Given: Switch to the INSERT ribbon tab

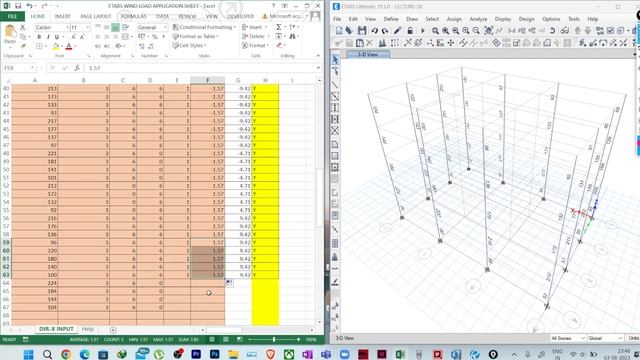Looking at the screenshot, I should tap(62, 16).
